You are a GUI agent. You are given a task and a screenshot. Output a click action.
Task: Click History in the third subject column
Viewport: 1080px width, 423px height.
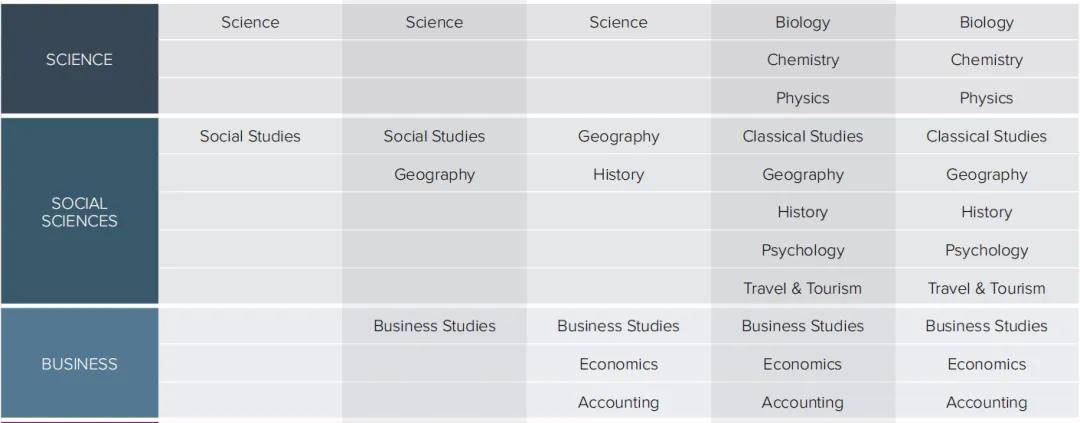coord(618,174)
